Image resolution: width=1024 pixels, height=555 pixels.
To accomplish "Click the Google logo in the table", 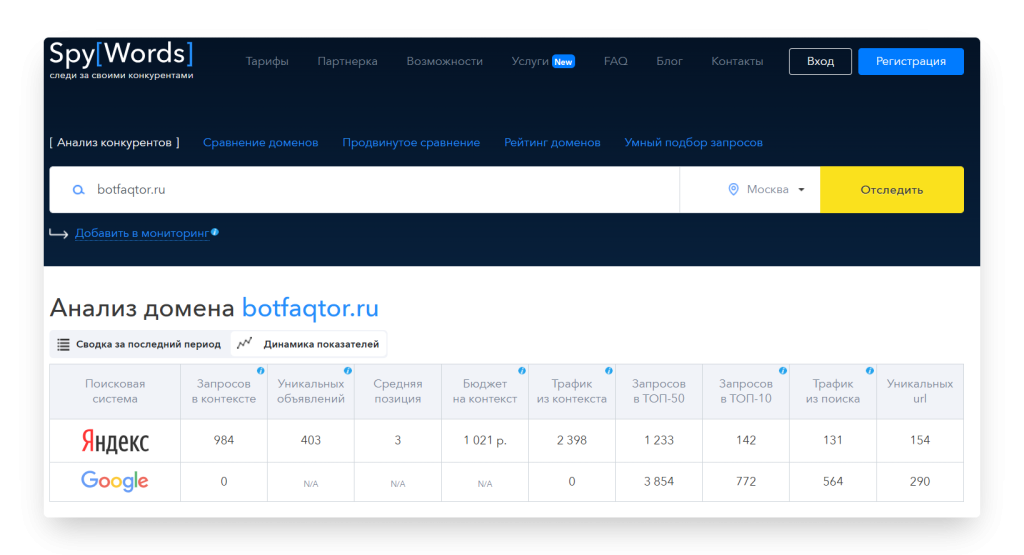I will tap(115, 481).
